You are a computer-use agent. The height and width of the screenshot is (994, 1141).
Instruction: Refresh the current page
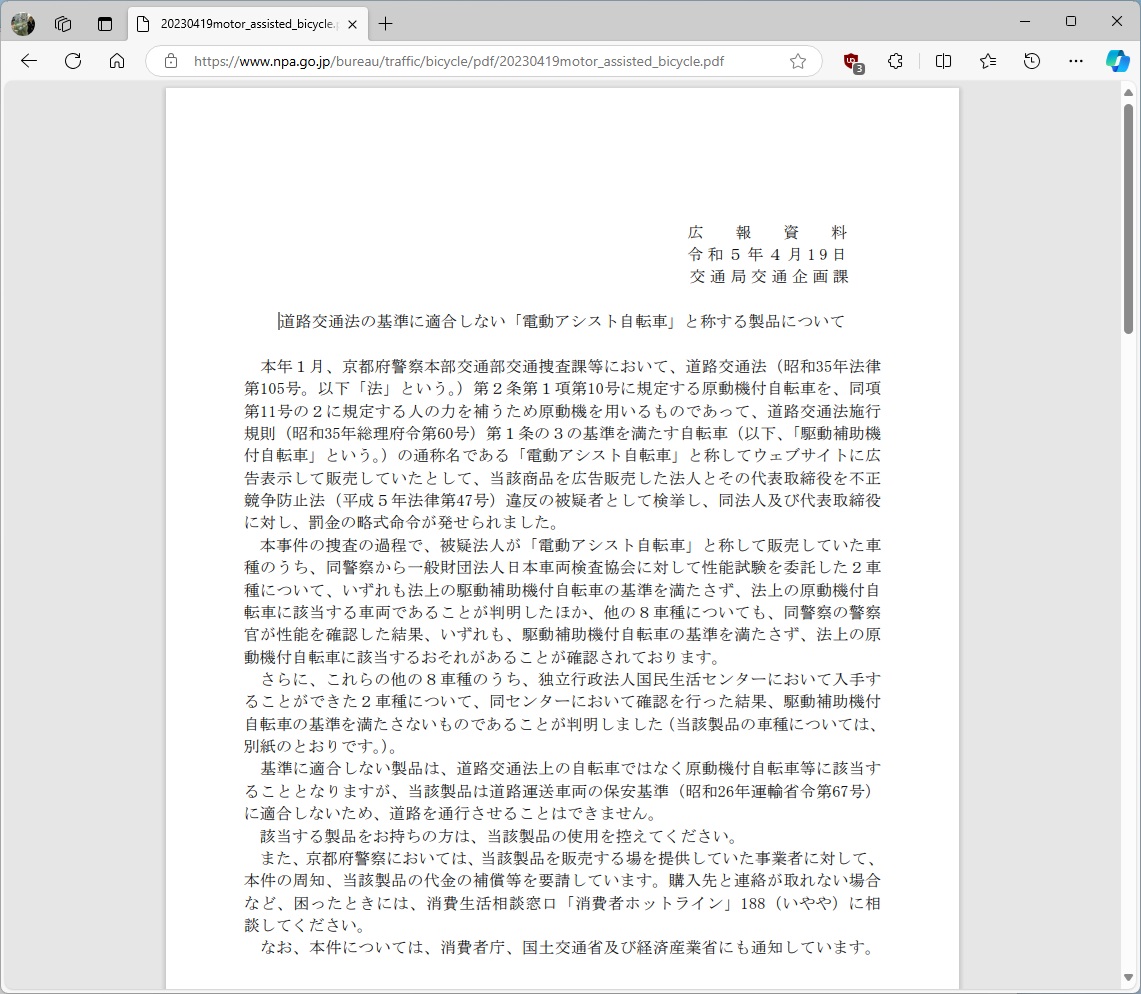click(73, 61)
